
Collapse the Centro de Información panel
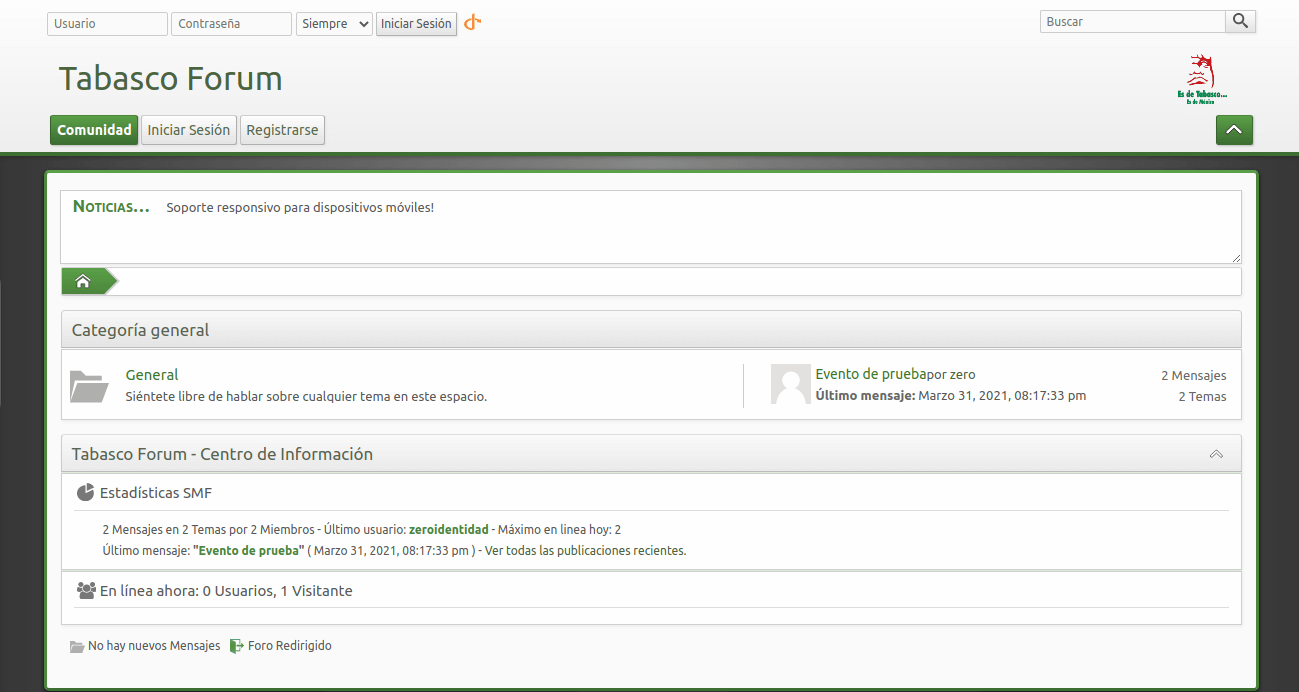1216,454
